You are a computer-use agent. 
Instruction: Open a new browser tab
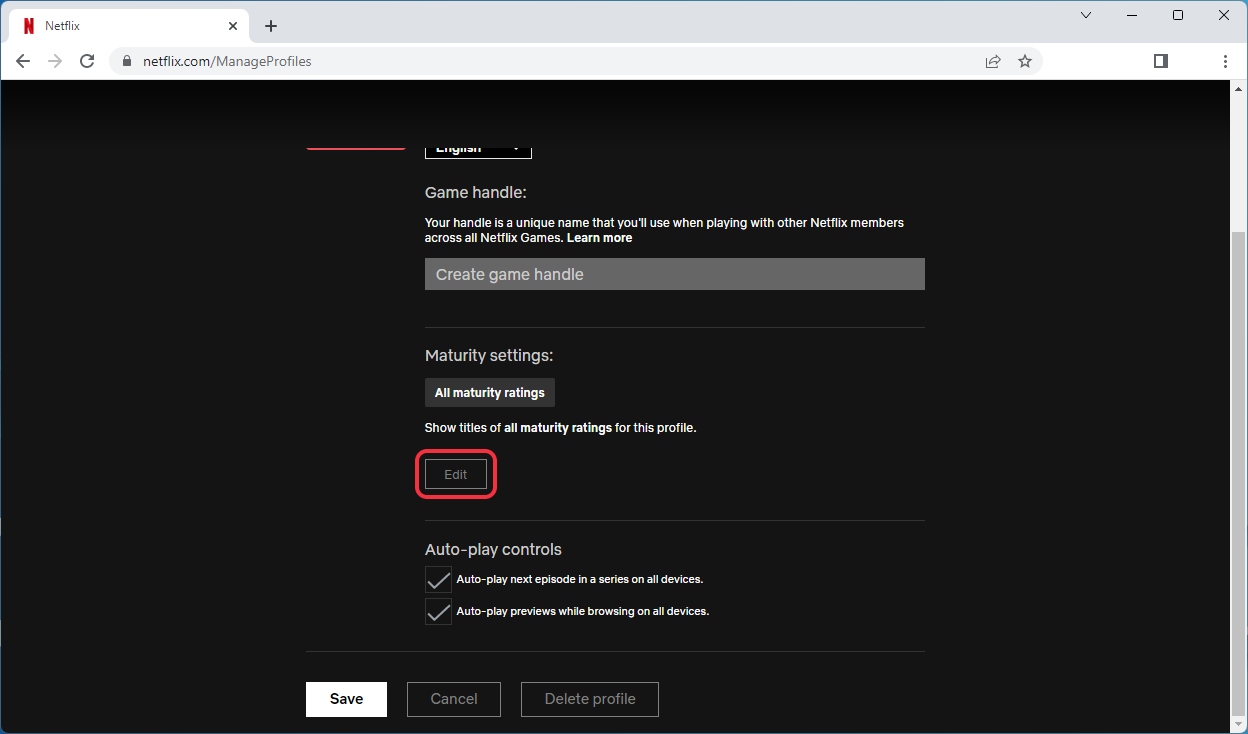(x=270, y=25)
